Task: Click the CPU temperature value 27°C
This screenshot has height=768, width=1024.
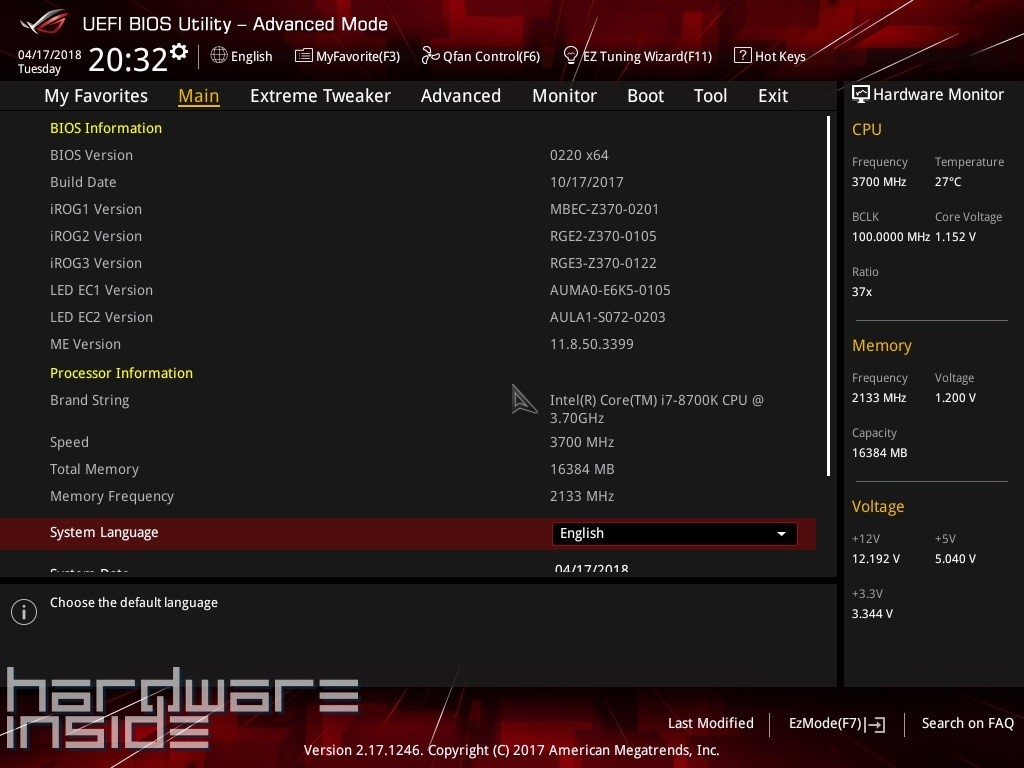Action: click(x=948, y=182)
